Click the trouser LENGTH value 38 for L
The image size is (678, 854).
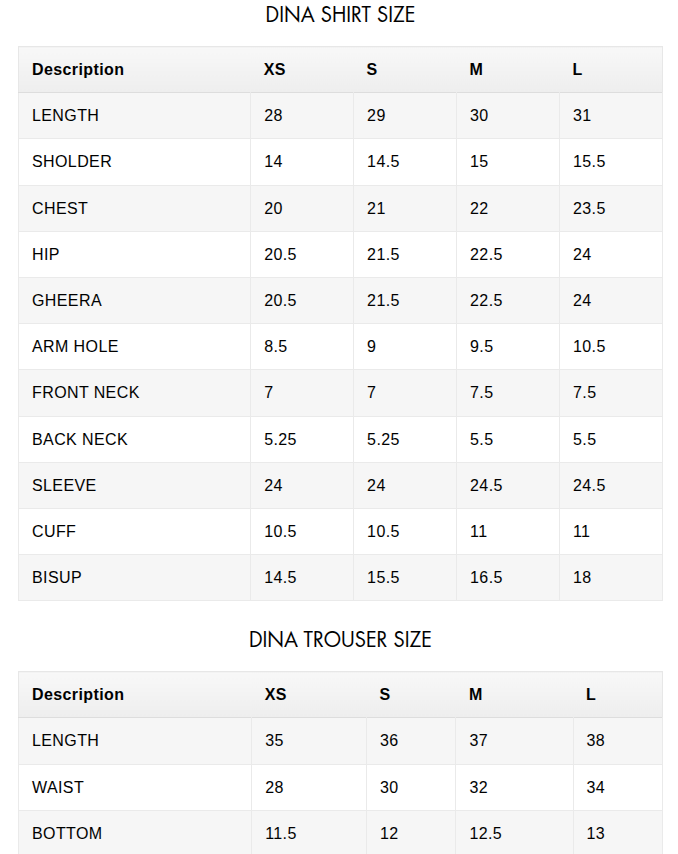coord(595,740)
